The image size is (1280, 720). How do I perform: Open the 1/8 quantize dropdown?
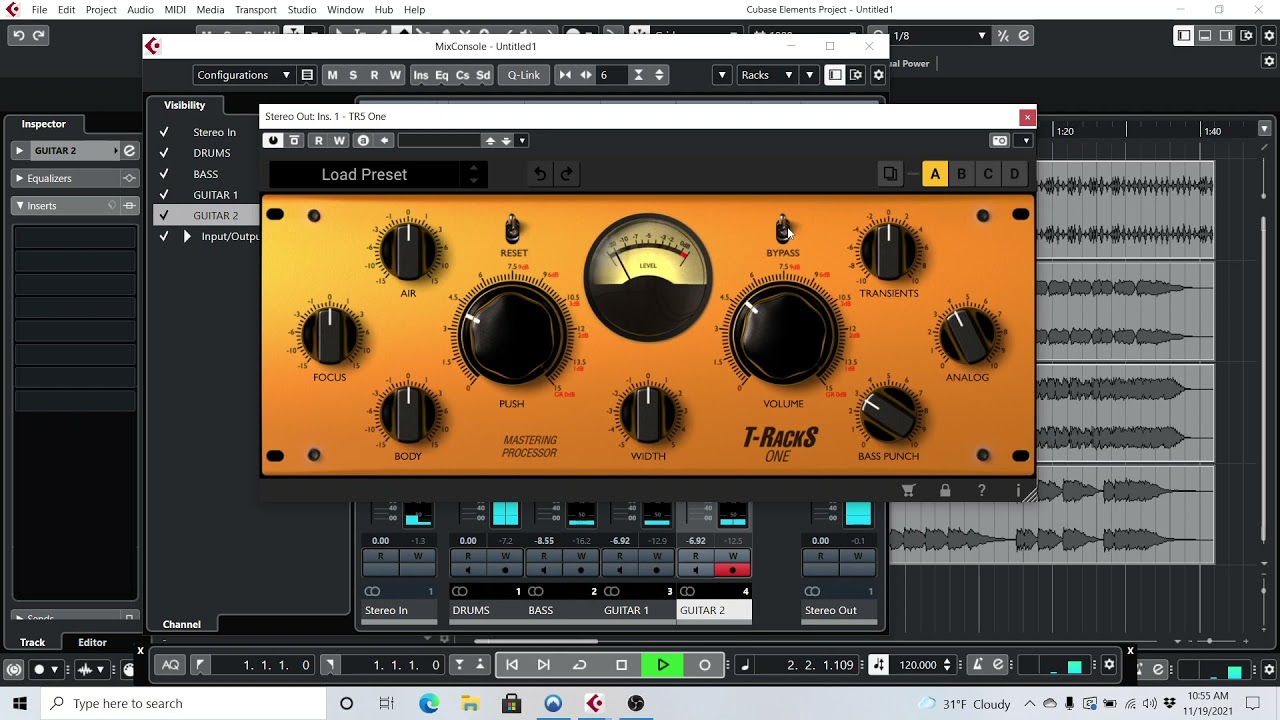pos(939,36)
